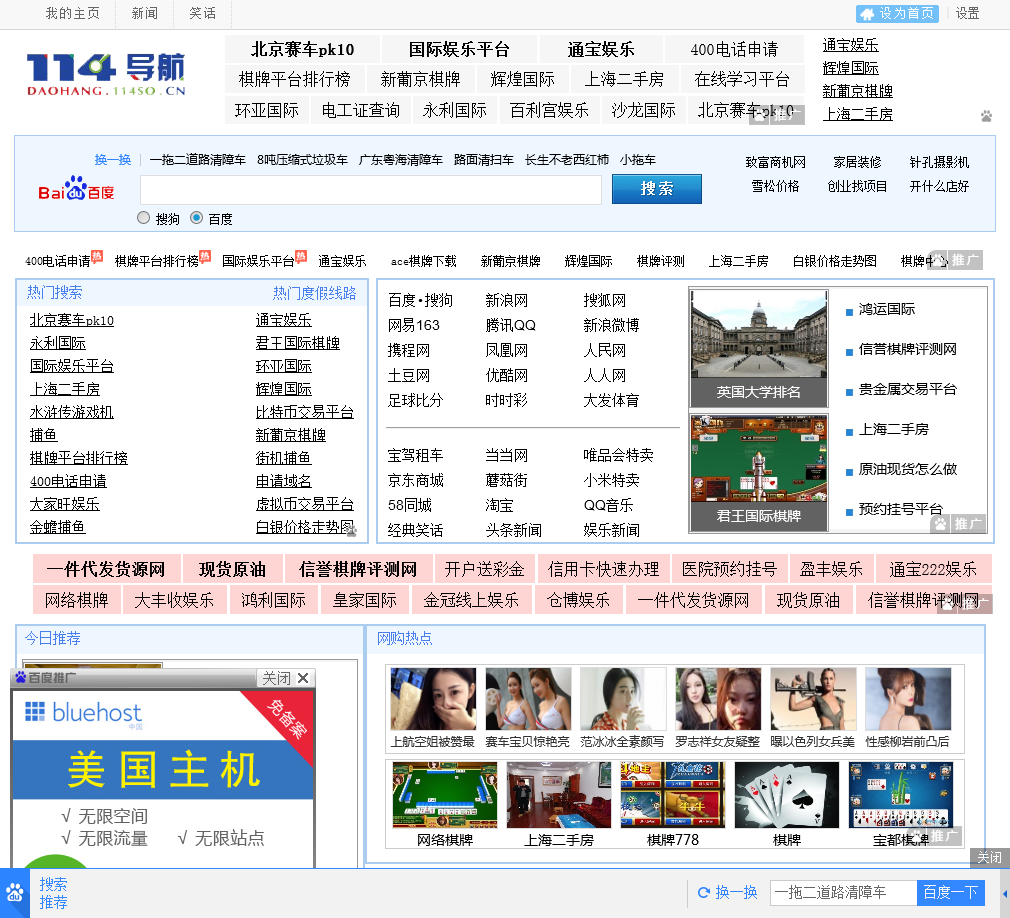The height and width of the screenshot is (918, 1010).
Task: Click the 设为首页 button
Action: click(897, 14)
